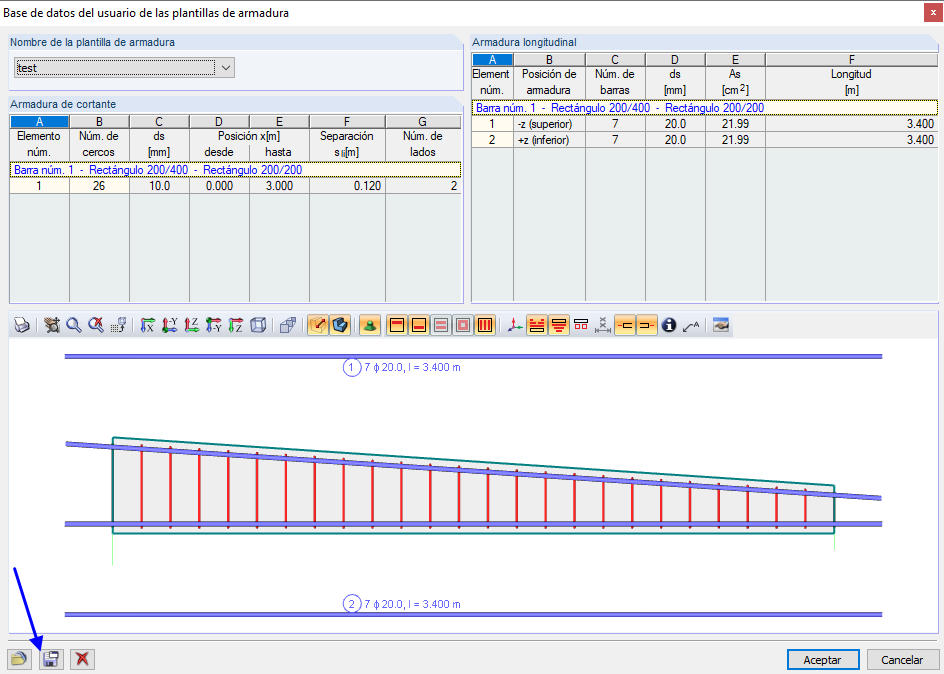Click the print graphic icon
Viewport: 944px width, 674px height.
point(22,326)
